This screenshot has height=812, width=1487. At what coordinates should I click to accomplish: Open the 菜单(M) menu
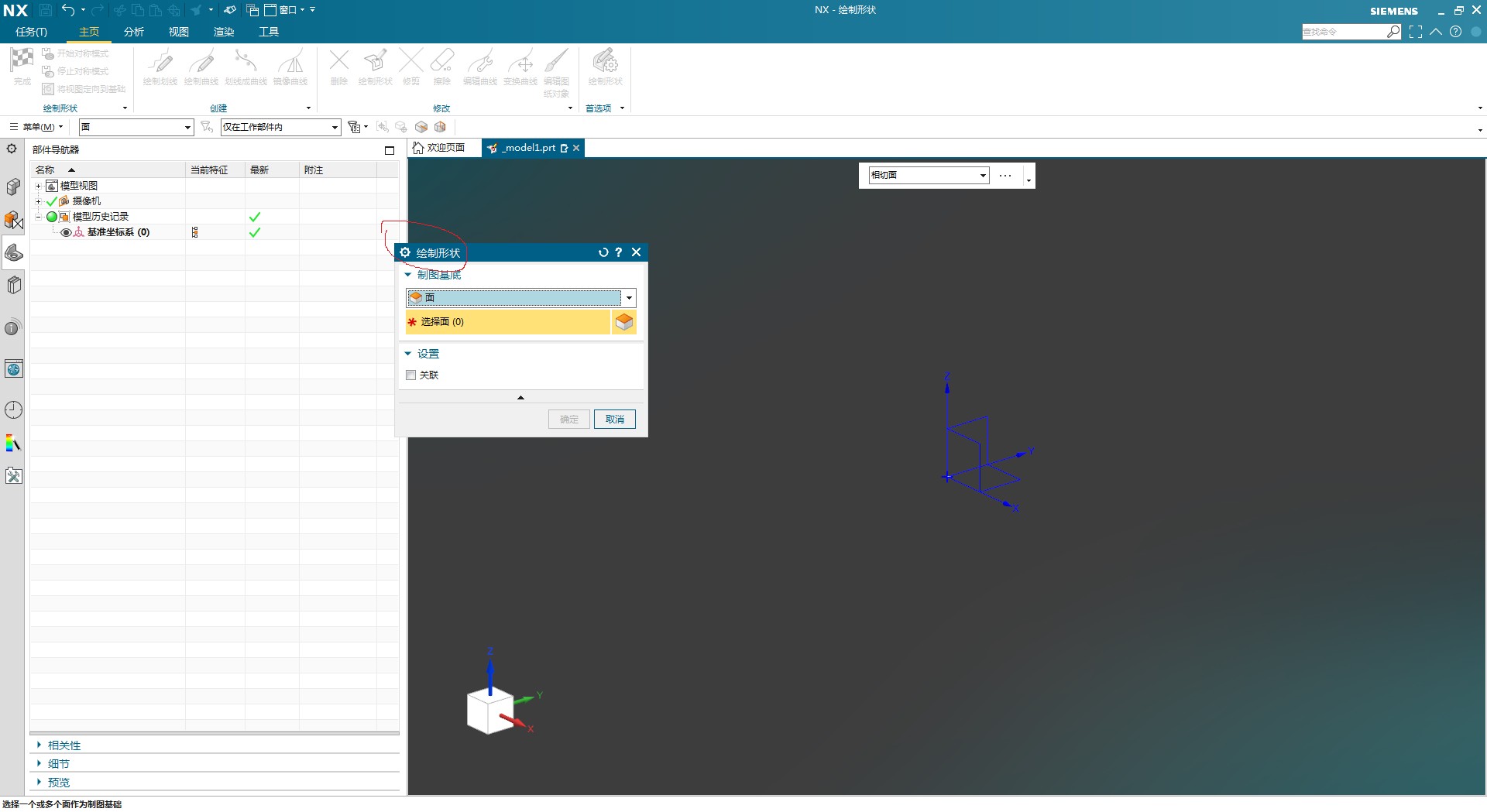(x=36, y=127)
